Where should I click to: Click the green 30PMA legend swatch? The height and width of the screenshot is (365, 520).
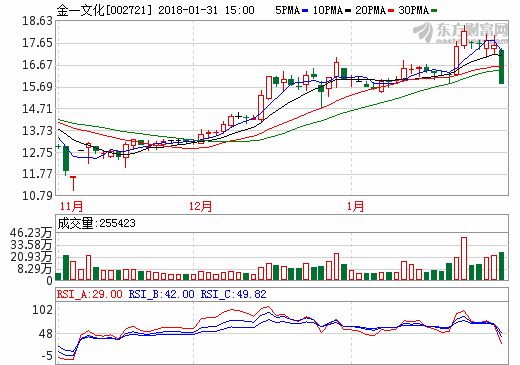[434, 11]
